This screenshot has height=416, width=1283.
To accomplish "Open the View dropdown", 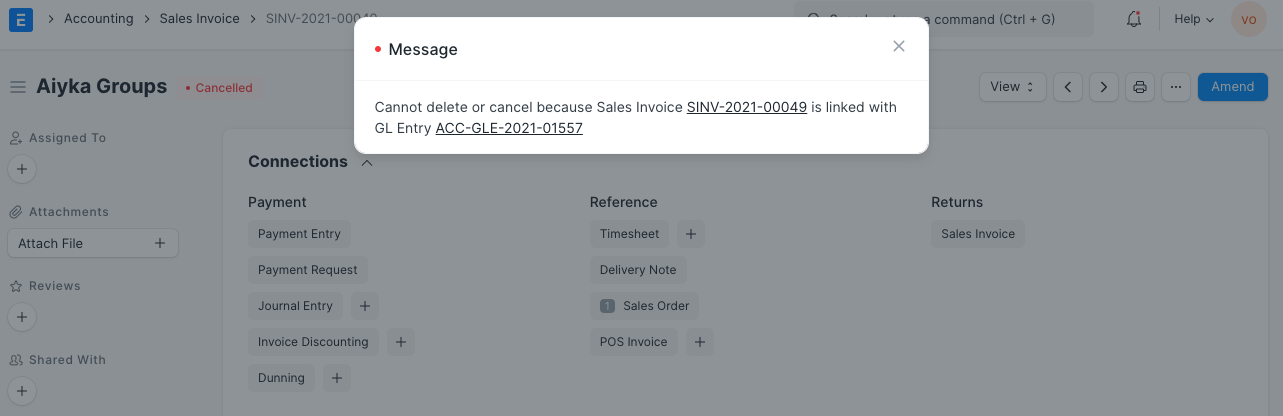I will [1012, 87].
